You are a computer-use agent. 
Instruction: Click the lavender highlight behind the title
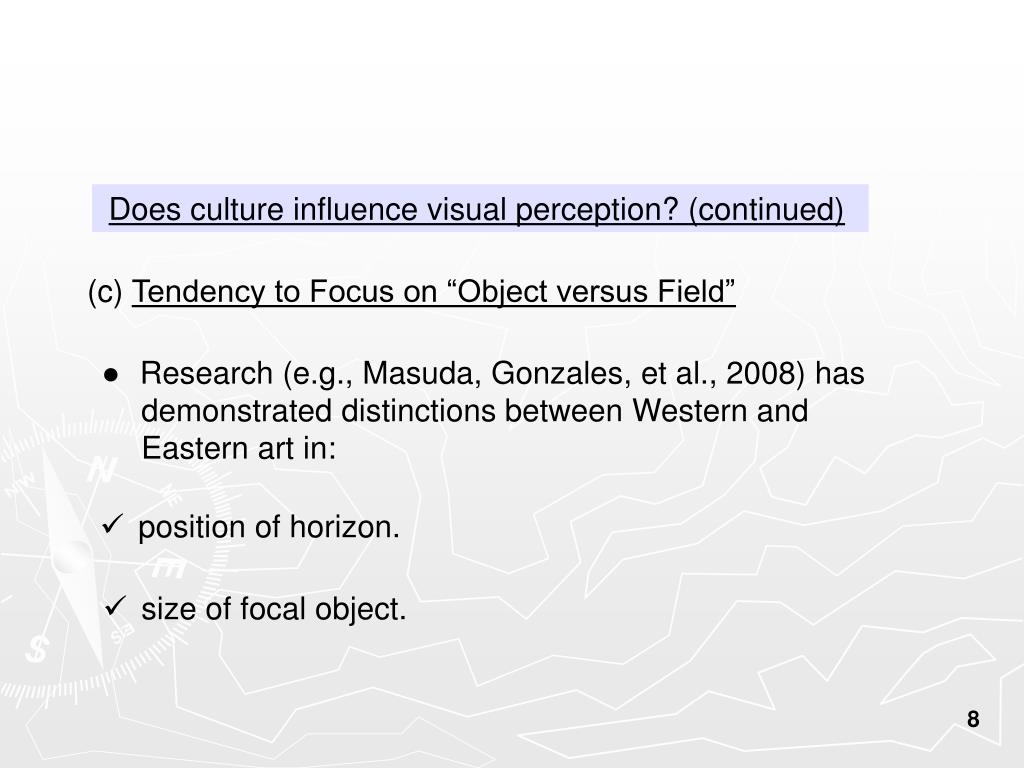(x=480, y=208)
